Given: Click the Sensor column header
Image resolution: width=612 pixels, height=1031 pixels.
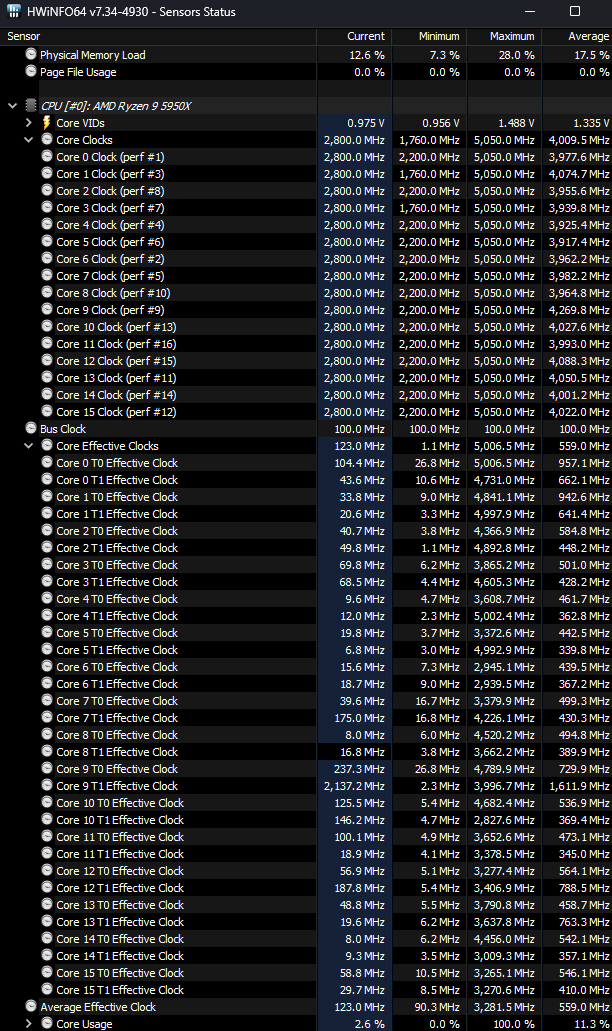Looking at the screenshot, I should click(x=158, y=36).
